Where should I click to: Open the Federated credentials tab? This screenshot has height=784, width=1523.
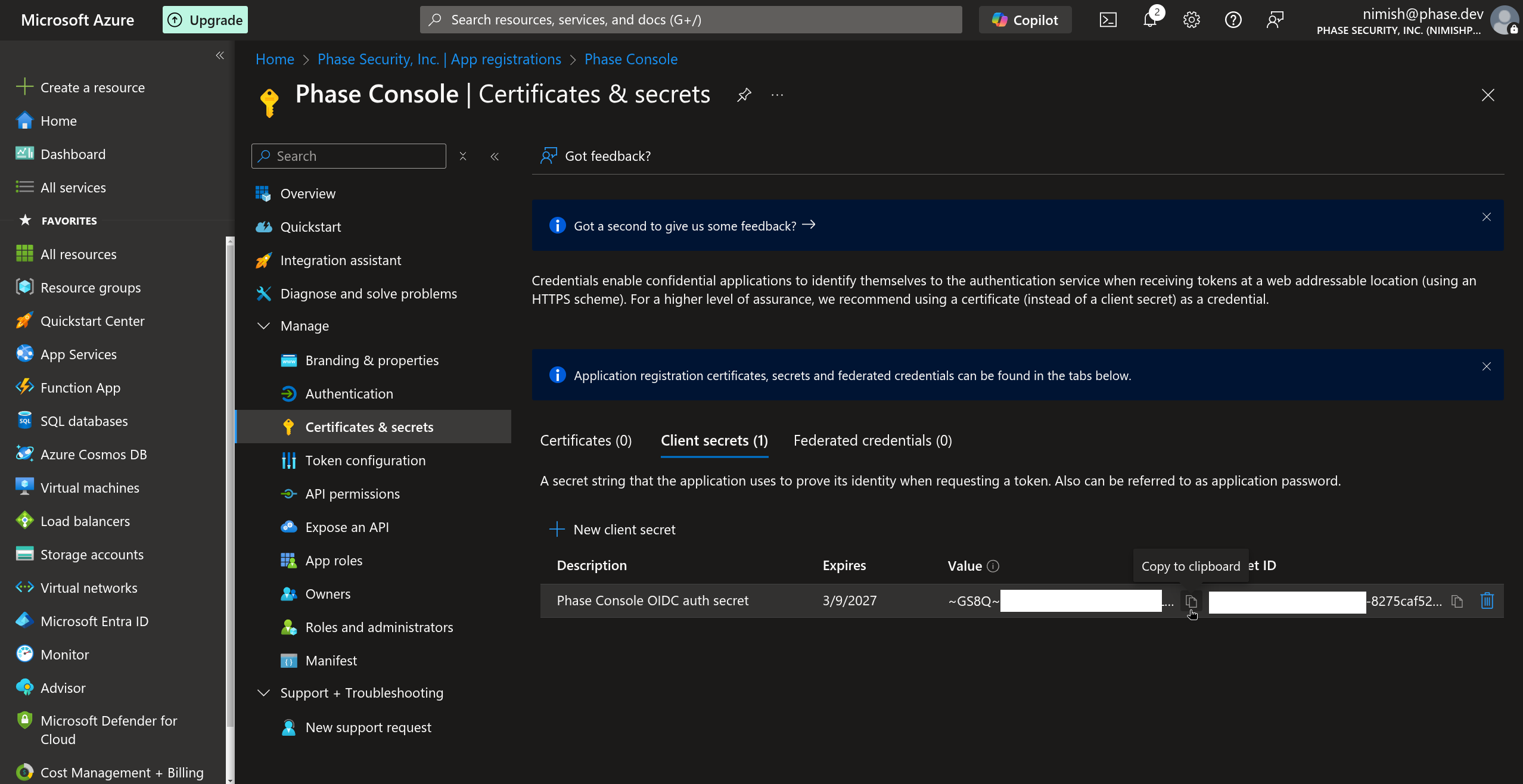pos(872,440)
